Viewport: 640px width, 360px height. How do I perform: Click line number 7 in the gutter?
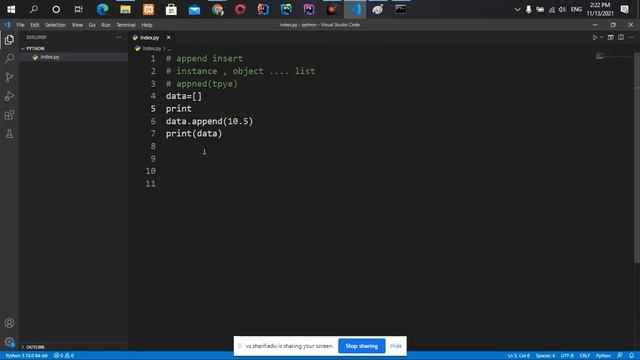(153, 133)
